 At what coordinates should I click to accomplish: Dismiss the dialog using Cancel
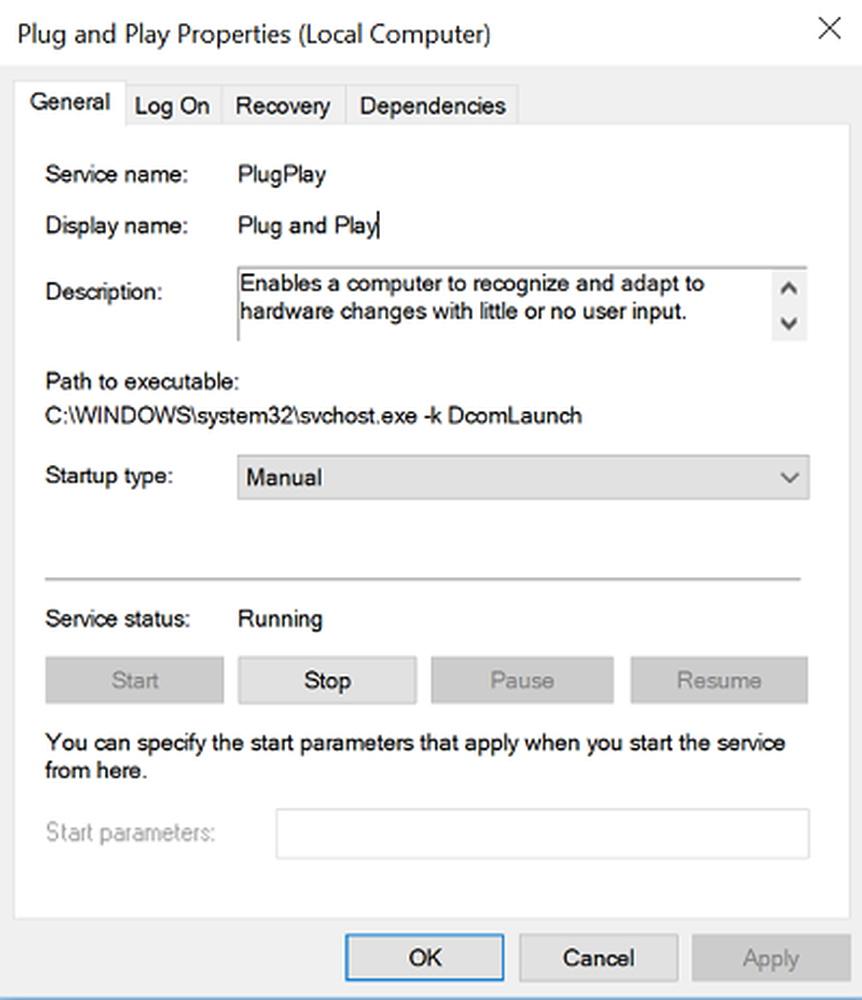coord(598,958)
